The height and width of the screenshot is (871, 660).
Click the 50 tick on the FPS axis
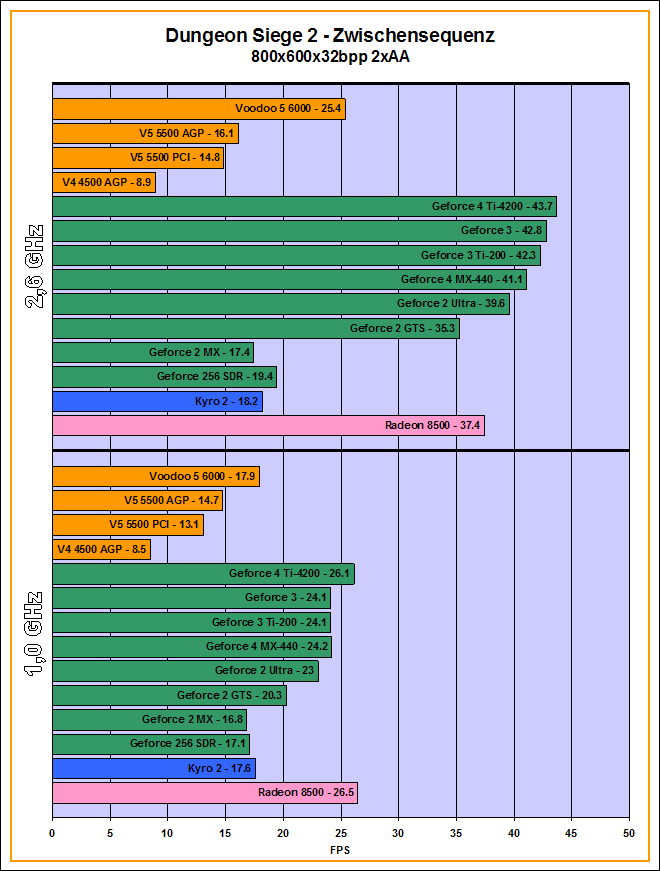(629, 832)
